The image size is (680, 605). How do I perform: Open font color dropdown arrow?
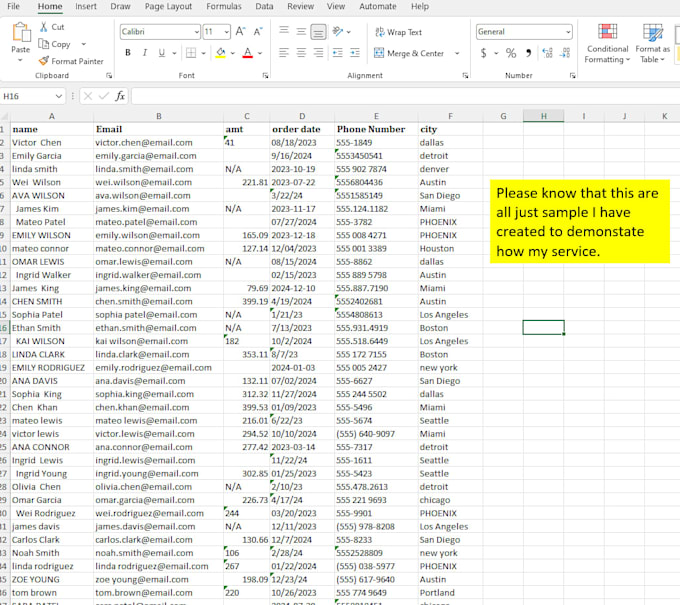click(x=260, y=53)
